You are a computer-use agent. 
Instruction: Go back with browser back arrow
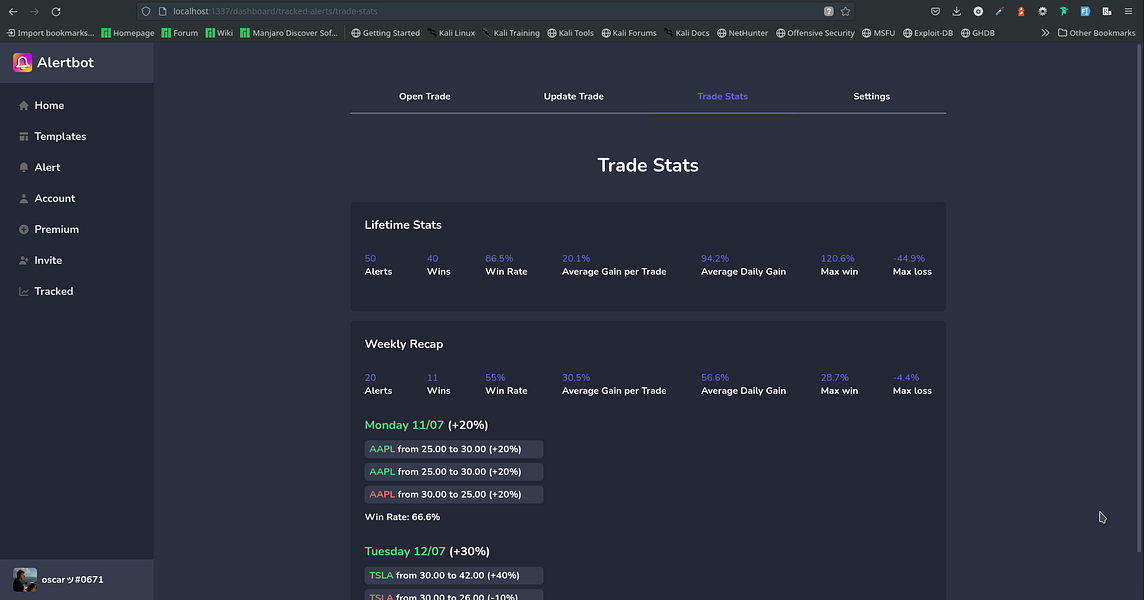coord(13,12)
